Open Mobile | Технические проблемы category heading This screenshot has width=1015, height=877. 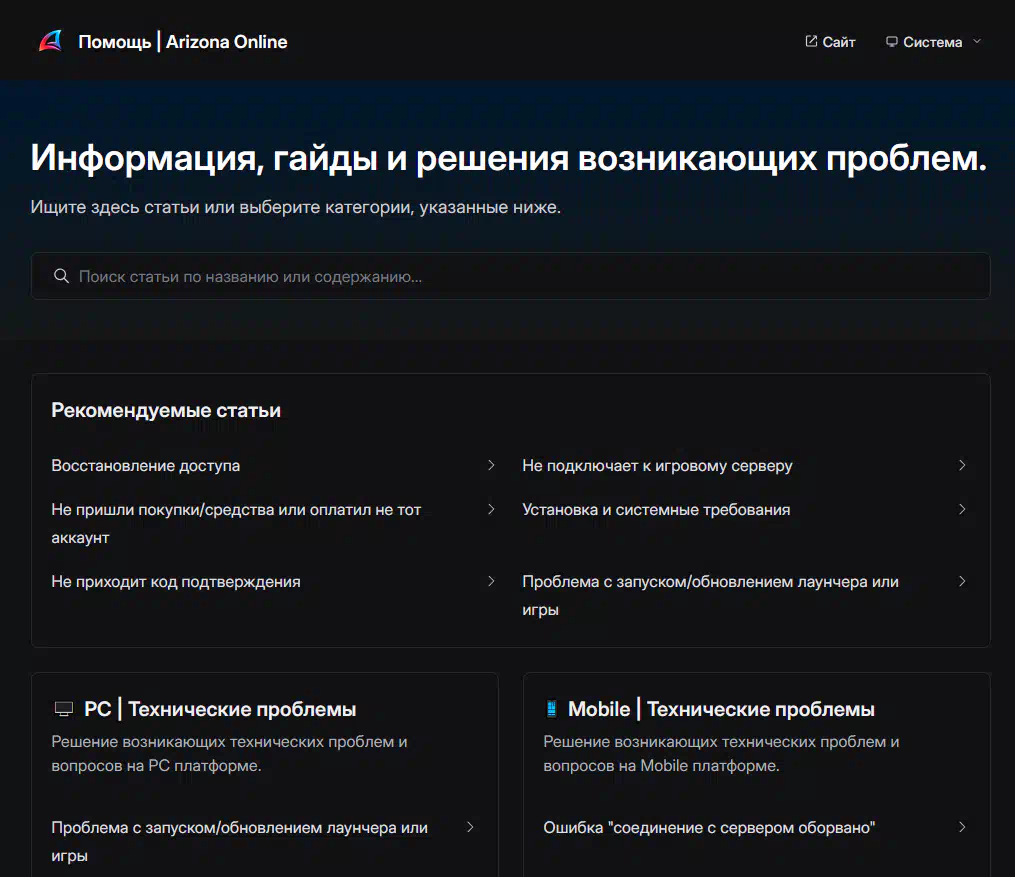pyautogui.click(x=721, y=709)
